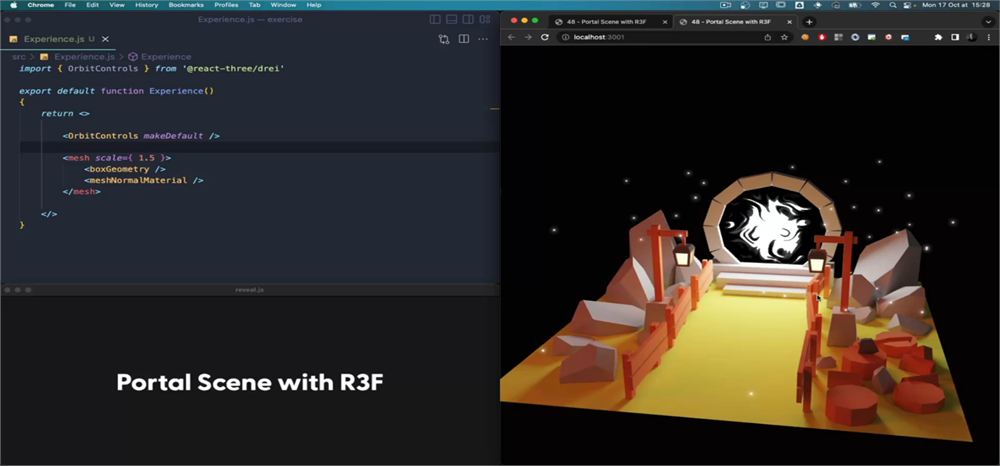Toggle the VS Code secondary side bar layout icon
The image size is (1000, 466).
(468, 20)
